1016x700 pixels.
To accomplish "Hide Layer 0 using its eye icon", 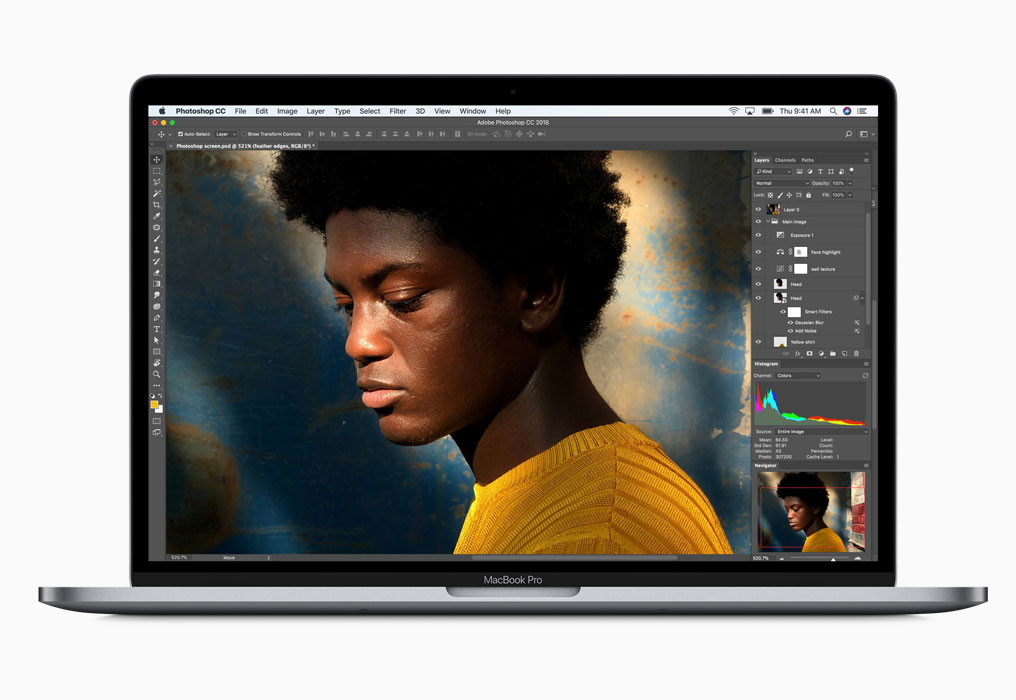I will [758, 209].
